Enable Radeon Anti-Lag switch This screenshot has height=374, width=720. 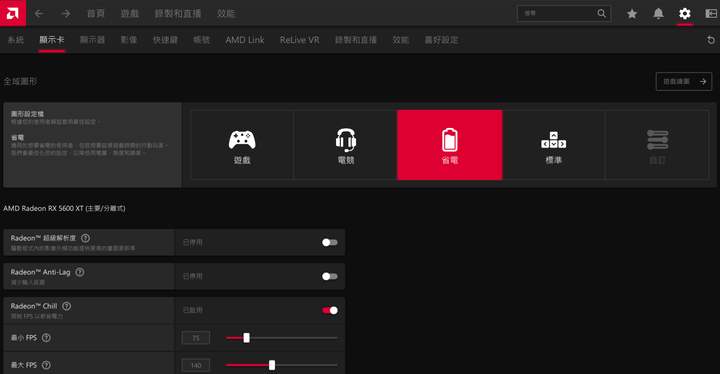point(330,276)
